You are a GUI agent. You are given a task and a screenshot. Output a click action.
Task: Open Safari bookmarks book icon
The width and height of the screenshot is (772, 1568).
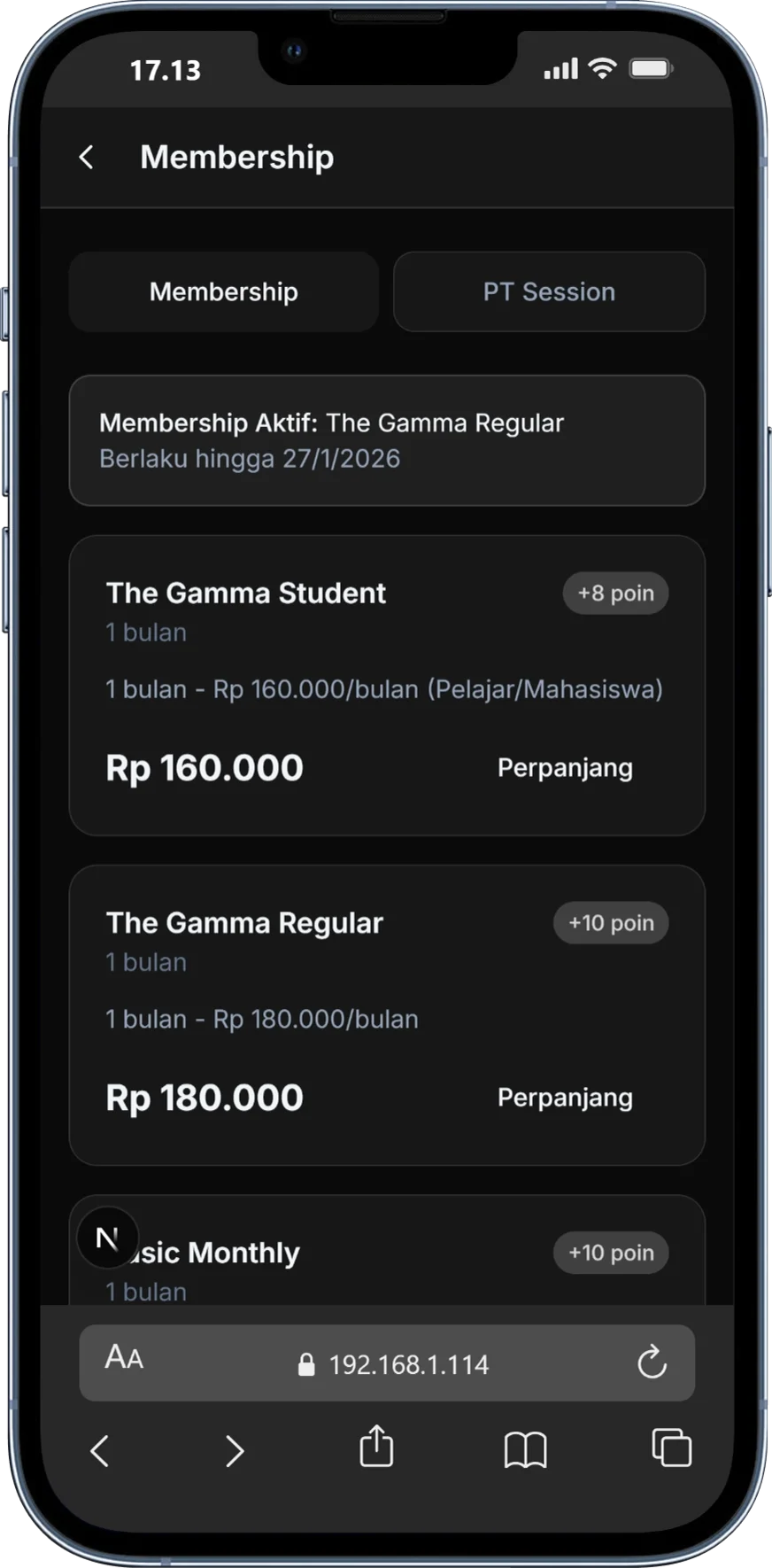(x=525, y=1451)
